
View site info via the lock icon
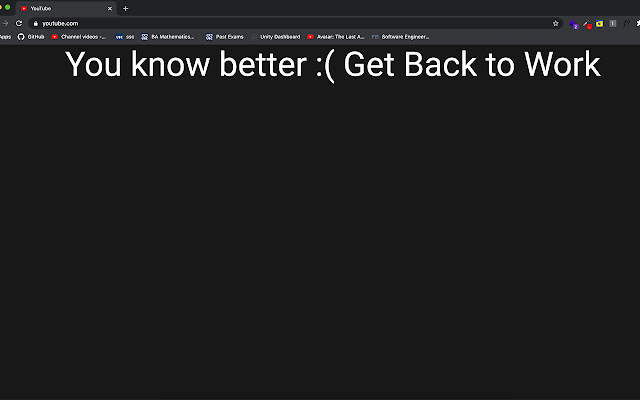[x=36, y=24]
